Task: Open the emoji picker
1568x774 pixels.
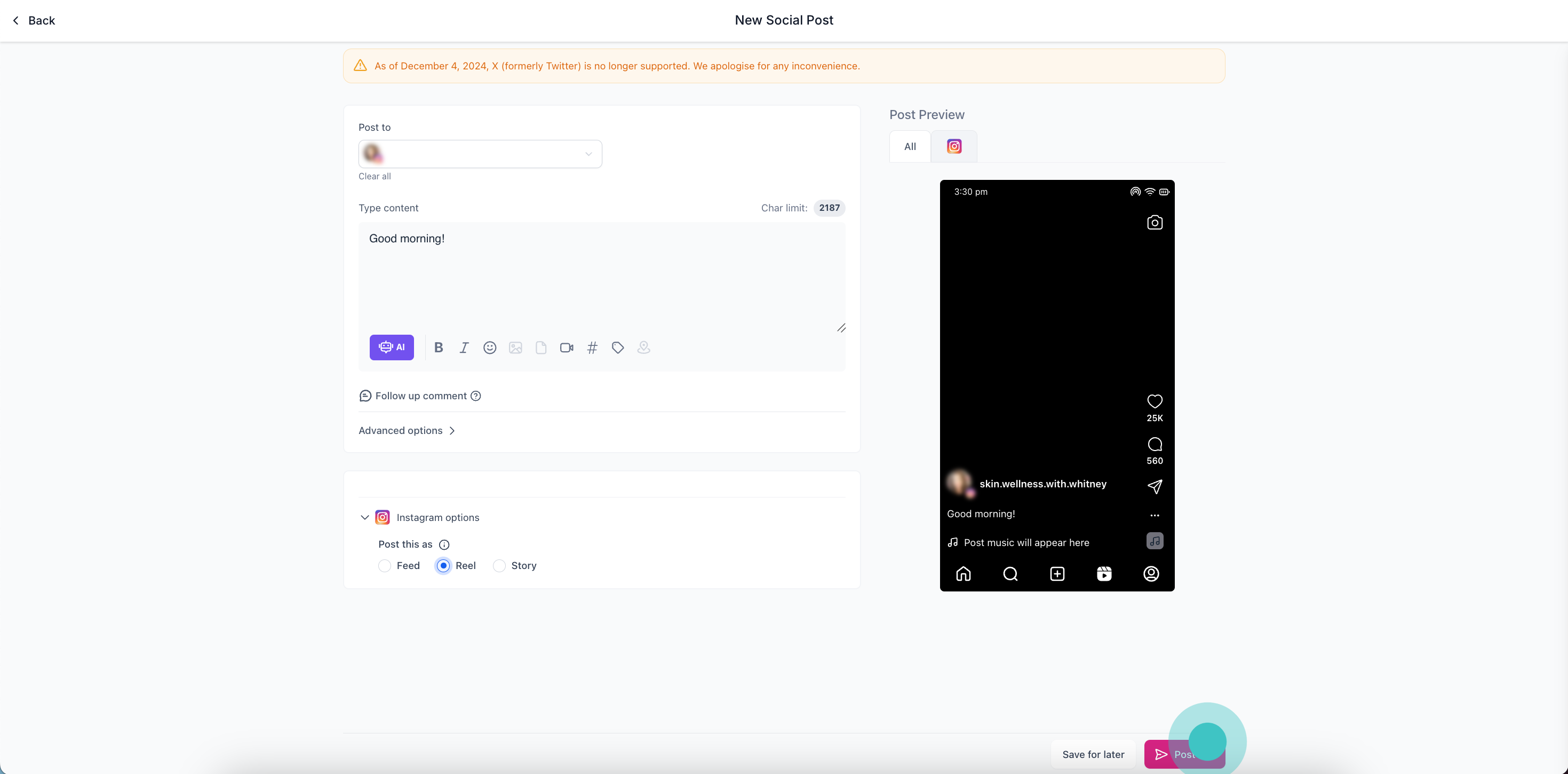Action: [x=489, y=347]
